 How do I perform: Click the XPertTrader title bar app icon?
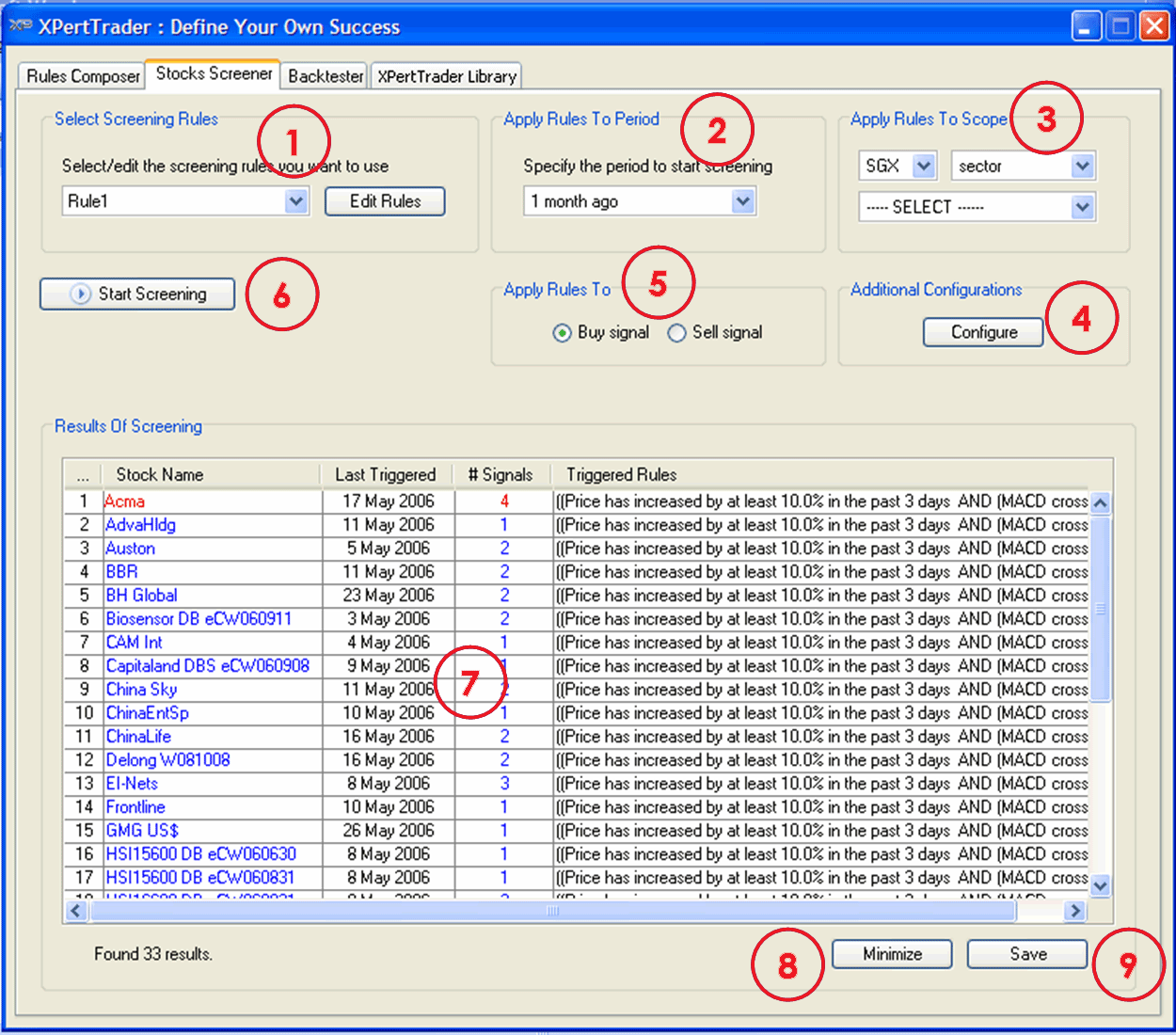[21, 26]
